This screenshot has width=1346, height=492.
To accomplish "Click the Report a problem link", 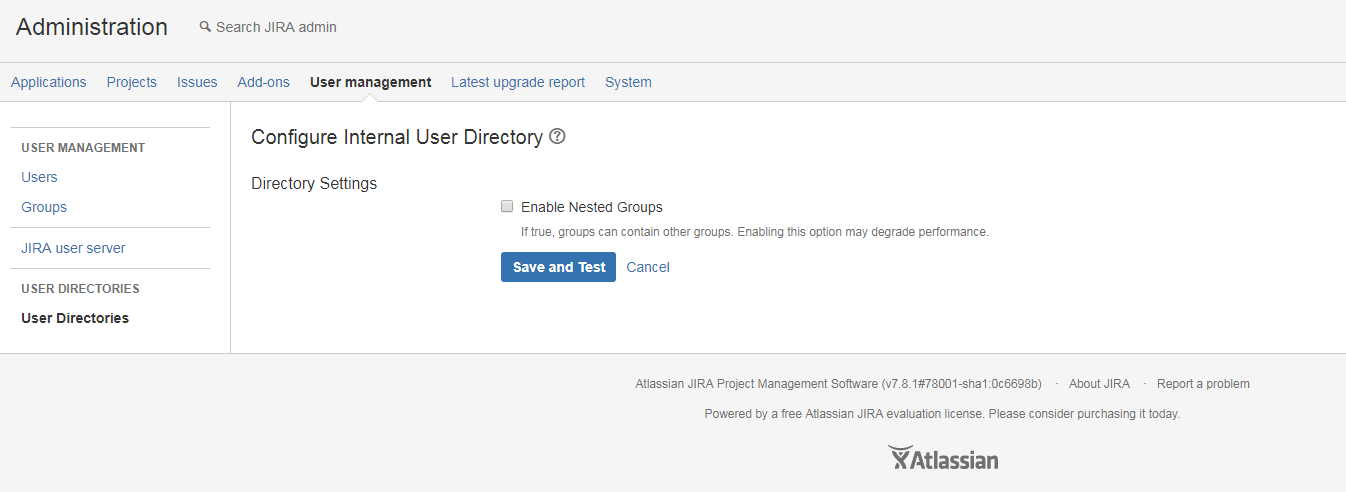I will (1203, 384).
